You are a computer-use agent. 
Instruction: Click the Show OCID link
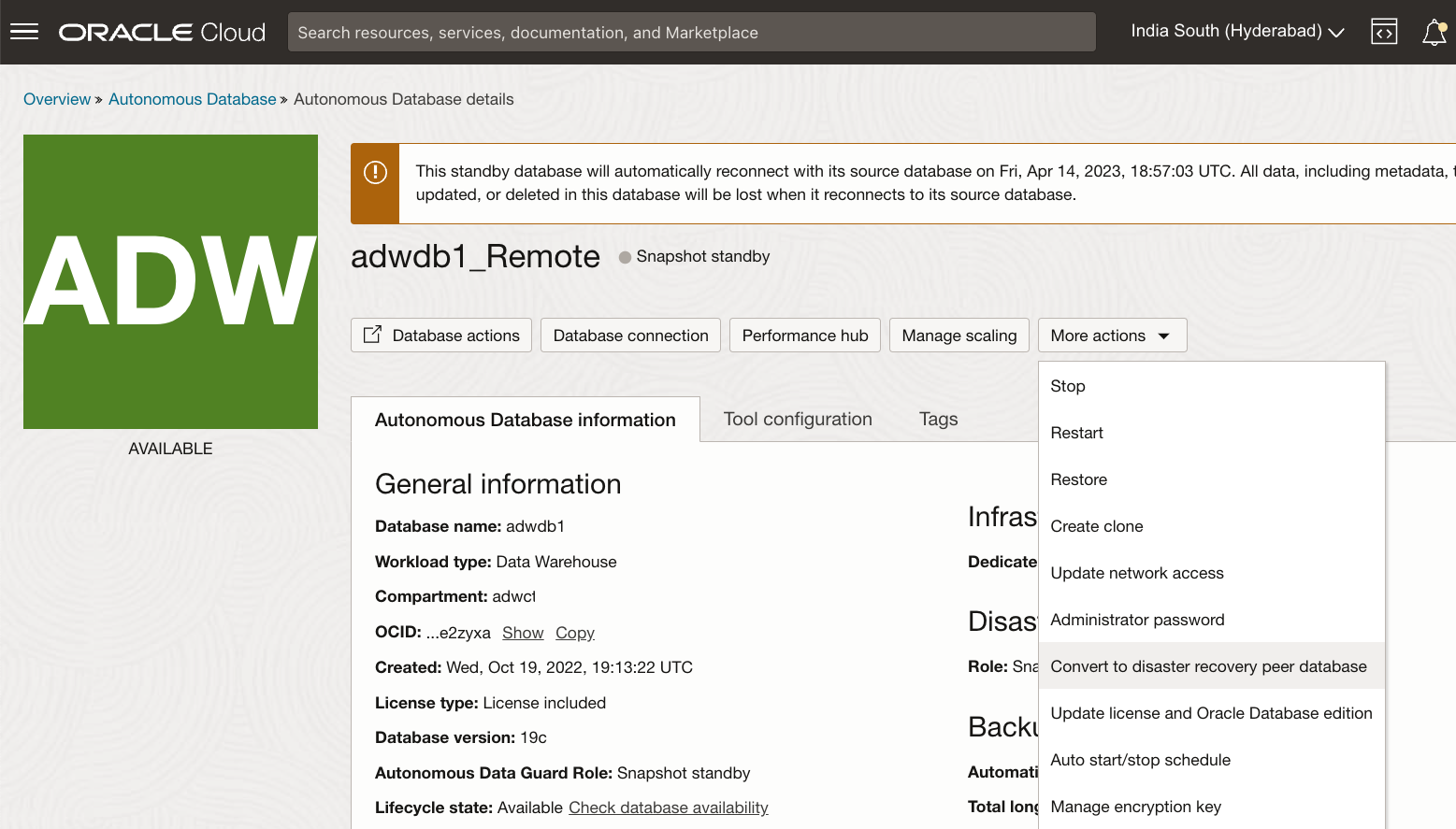pyautogui.click(x=523, y=633)
